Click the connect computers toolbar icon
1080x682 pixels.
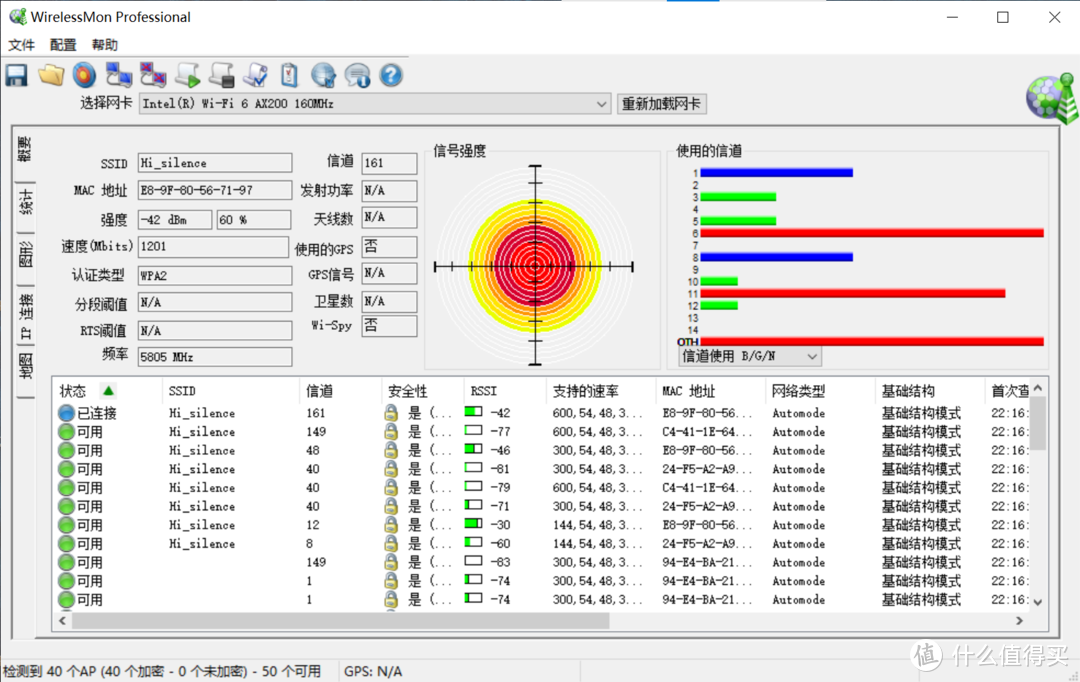[x=118, y=75]
